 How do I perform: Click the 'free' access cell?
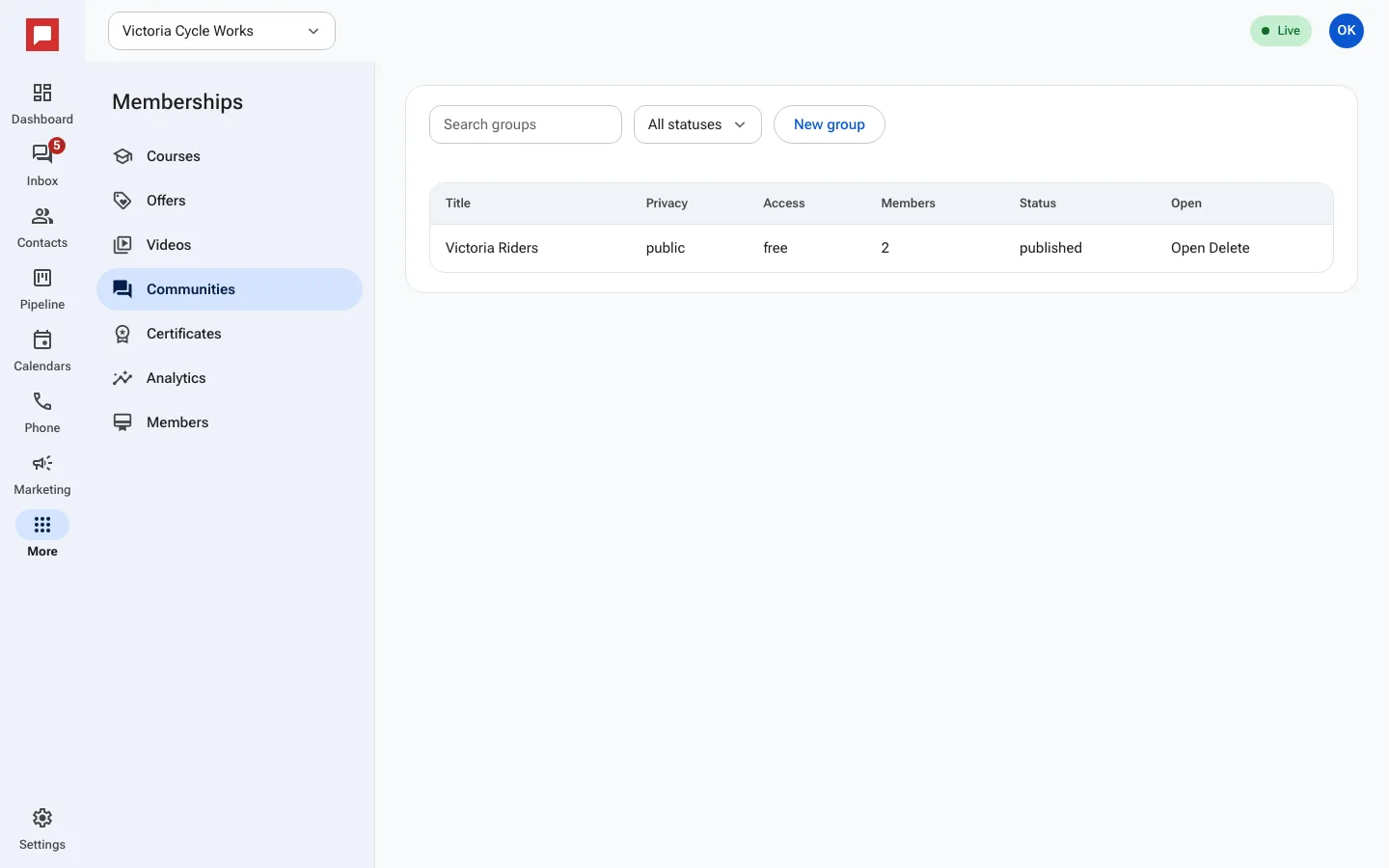pos(776,248)
